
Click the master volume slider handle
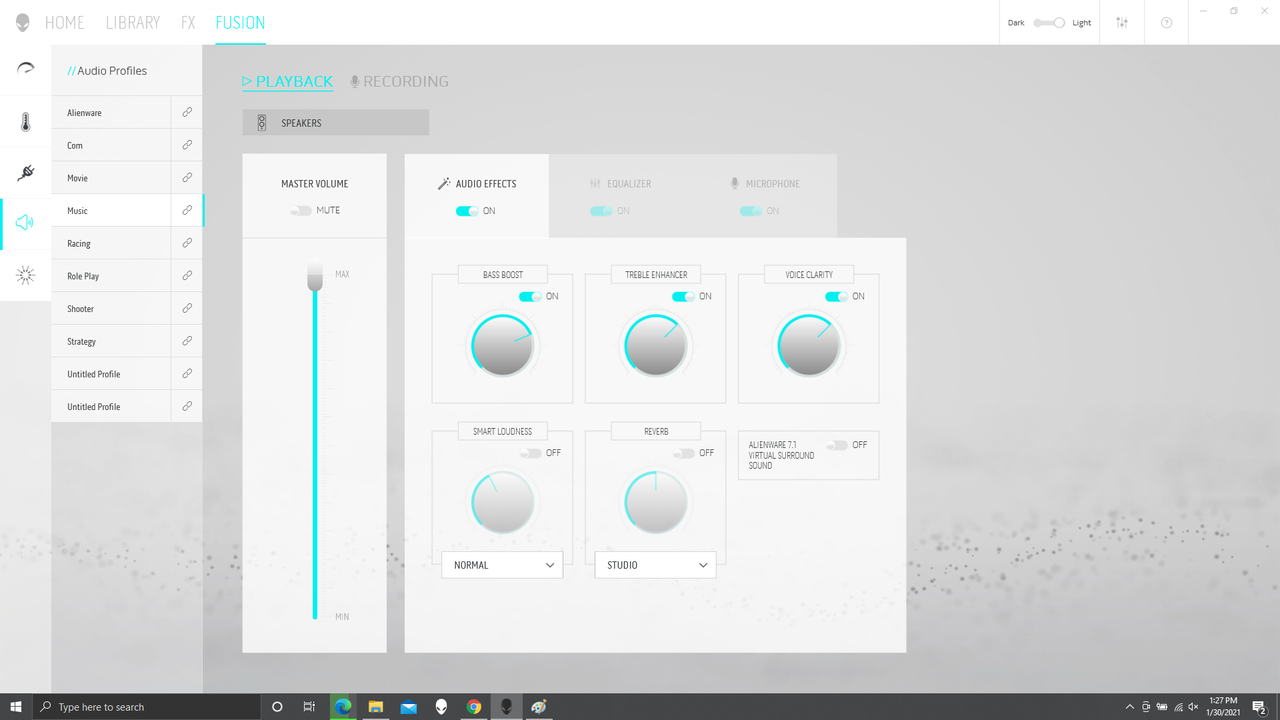[x=315, y=275]
